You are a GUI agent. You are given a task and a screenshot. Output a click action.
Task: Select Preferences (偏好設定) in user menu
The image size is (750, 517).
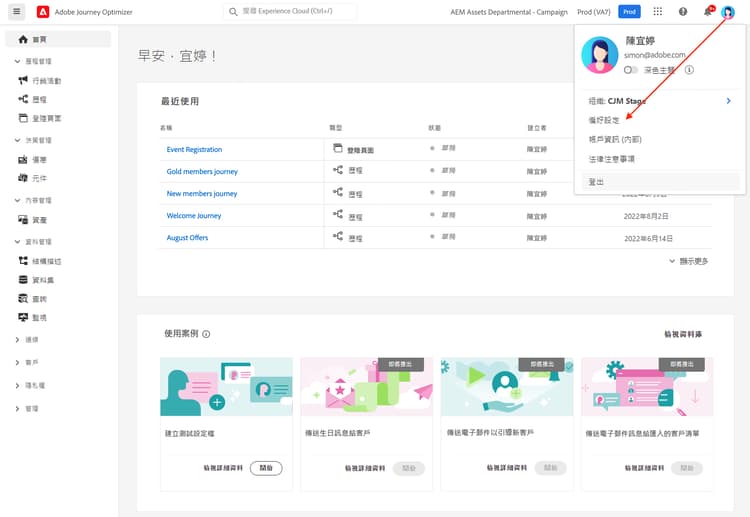click(x=604, y=120)
